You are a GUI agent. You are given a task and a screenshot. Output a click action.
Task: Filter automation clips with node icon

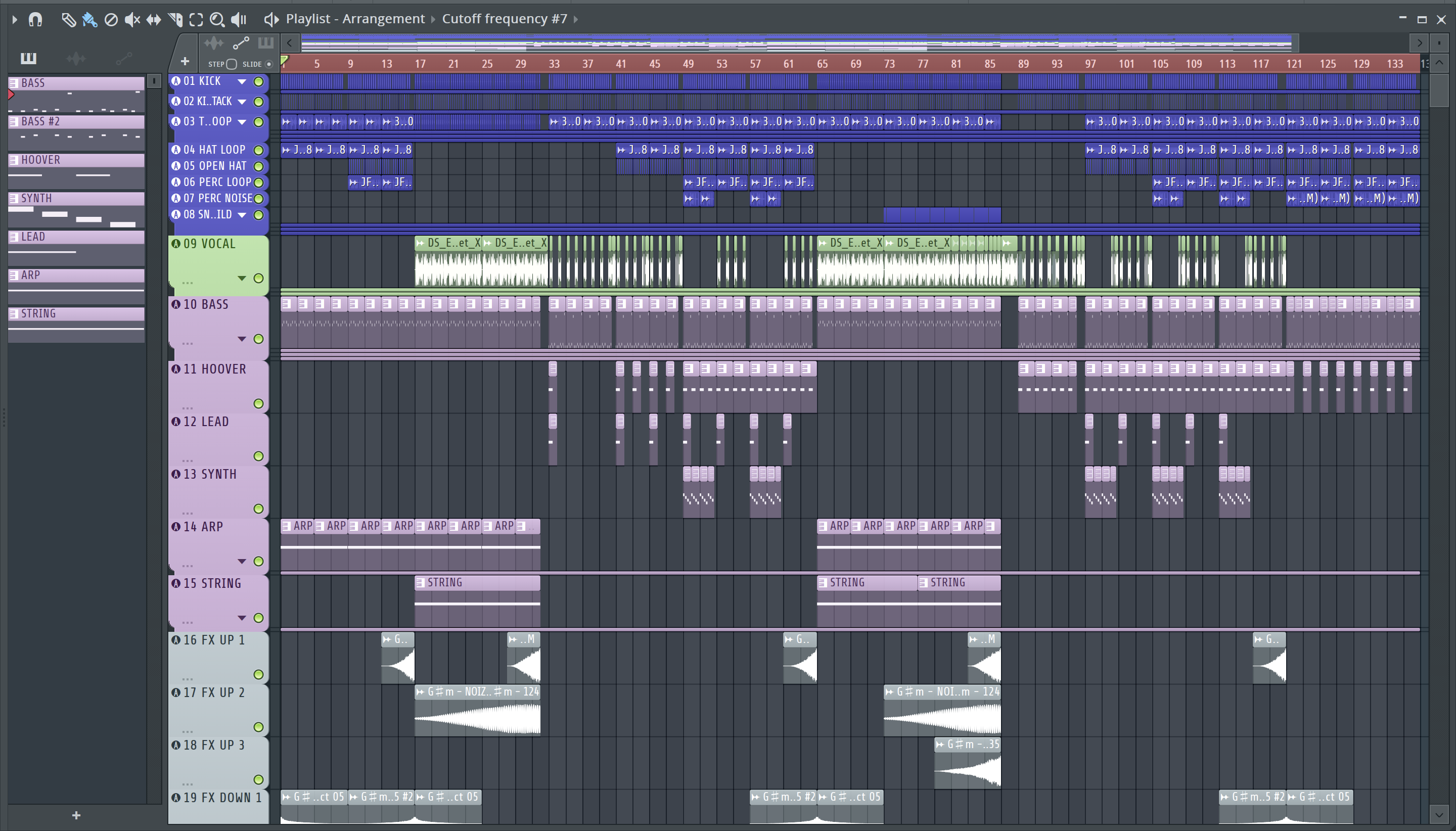241,43
